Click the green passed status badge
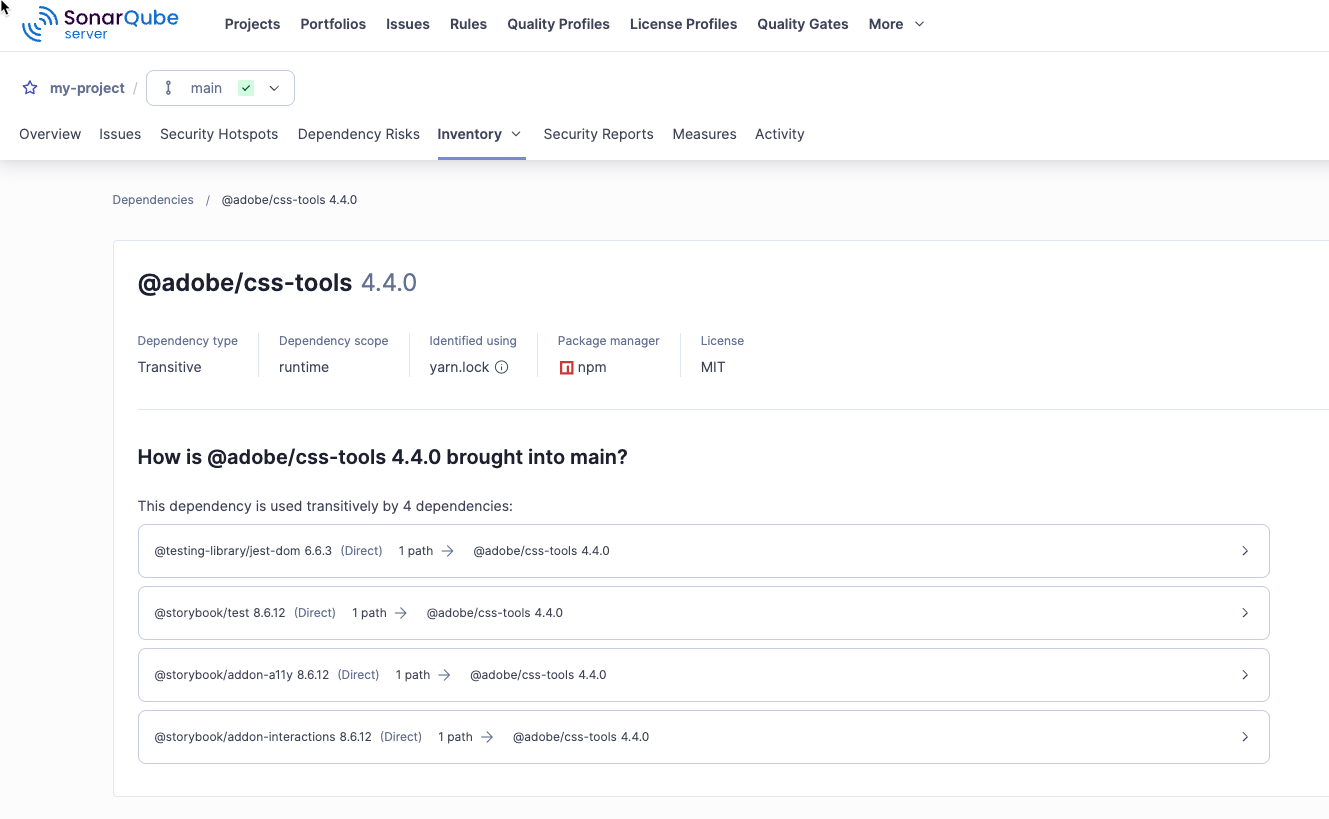 246,88
